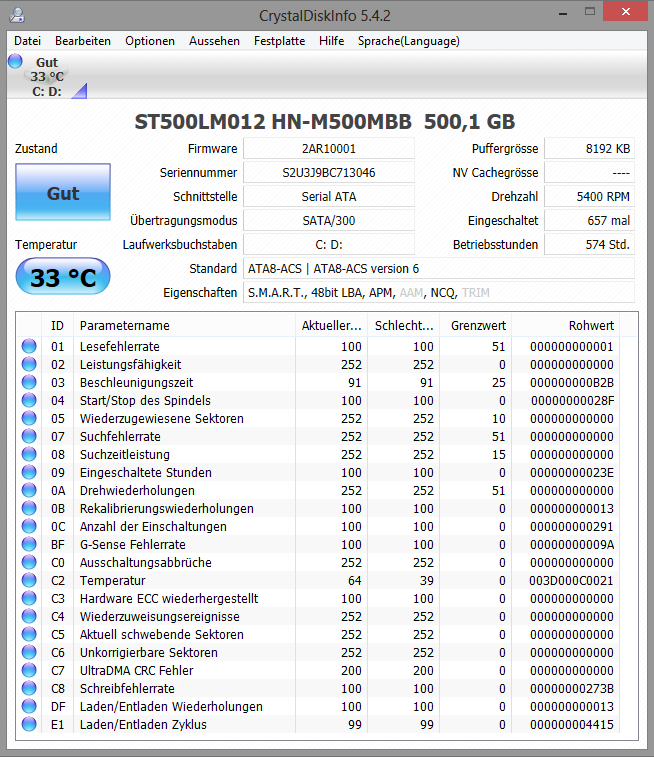Click the NV Cachegrösse field showing ----
Viewport: 654px width, 757px height.
(x=589, y=172)
